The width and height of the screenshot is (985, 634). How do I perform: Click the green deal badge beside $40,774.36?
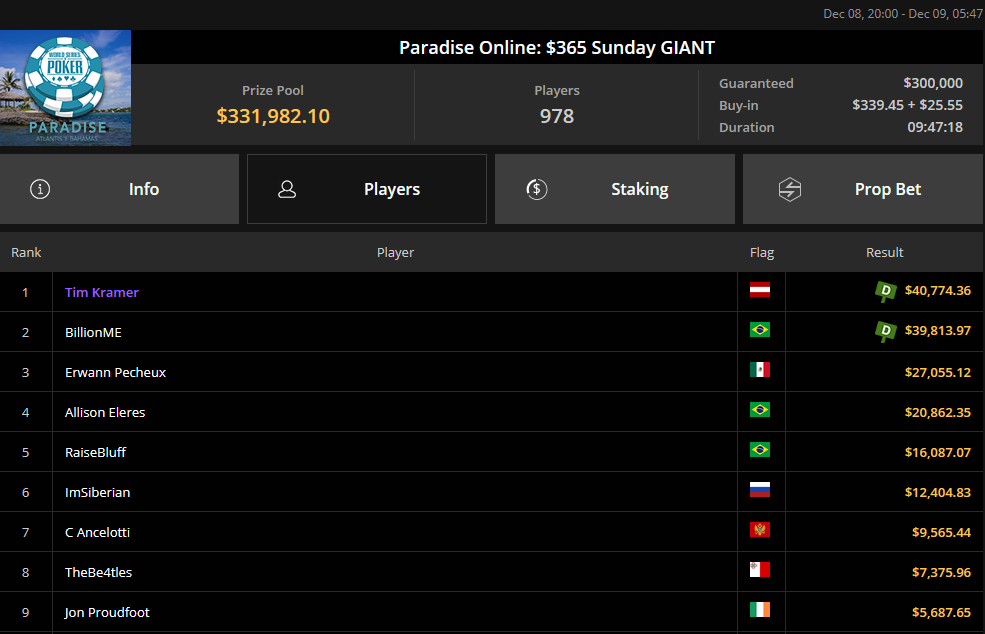[x=885, y=291]
